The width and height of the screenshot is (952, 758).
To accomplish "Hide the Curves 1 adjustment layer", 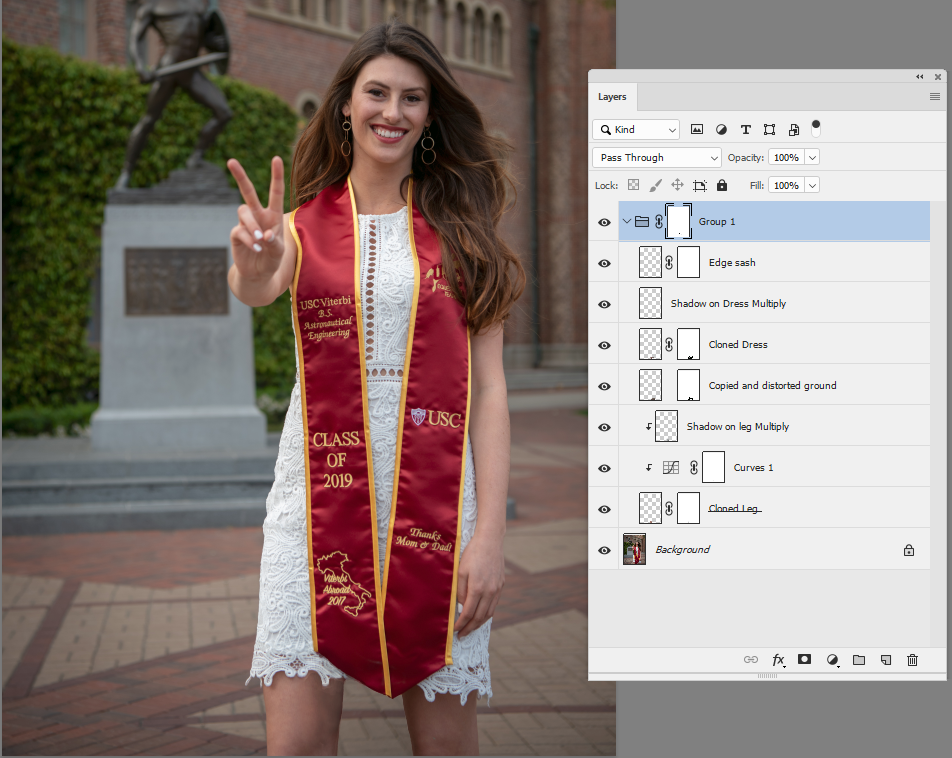I will [x=604, y=468].
